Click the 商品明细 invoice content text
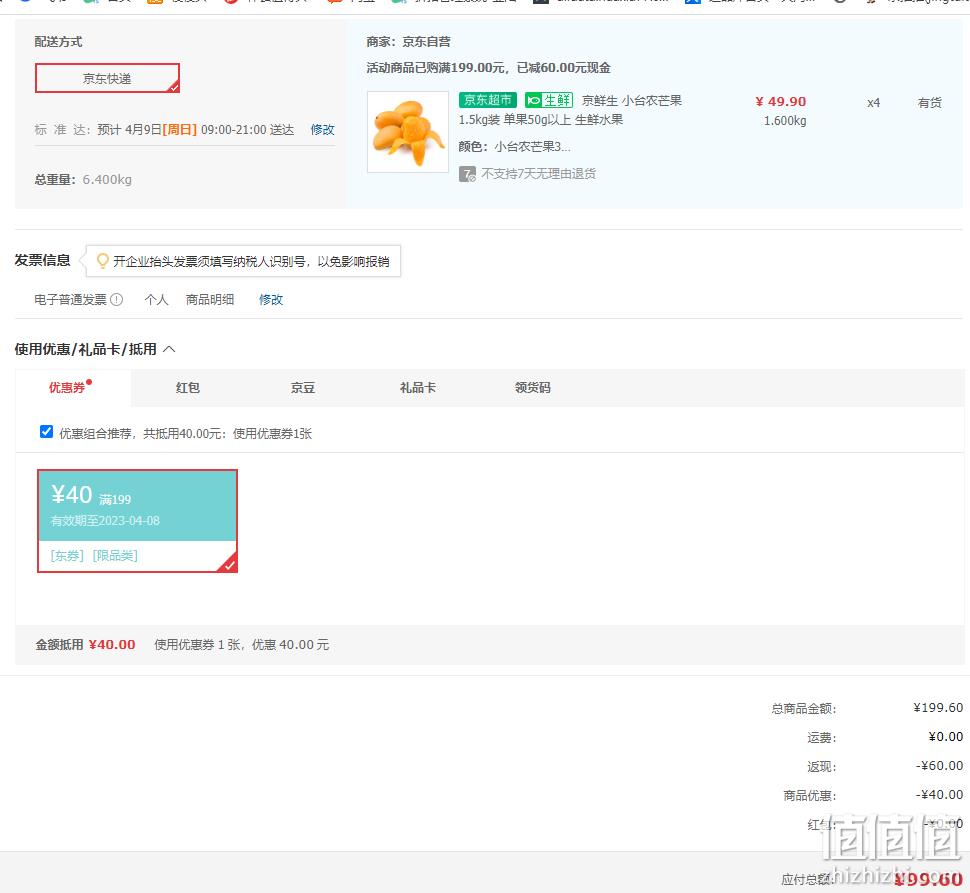 (210, 300)
